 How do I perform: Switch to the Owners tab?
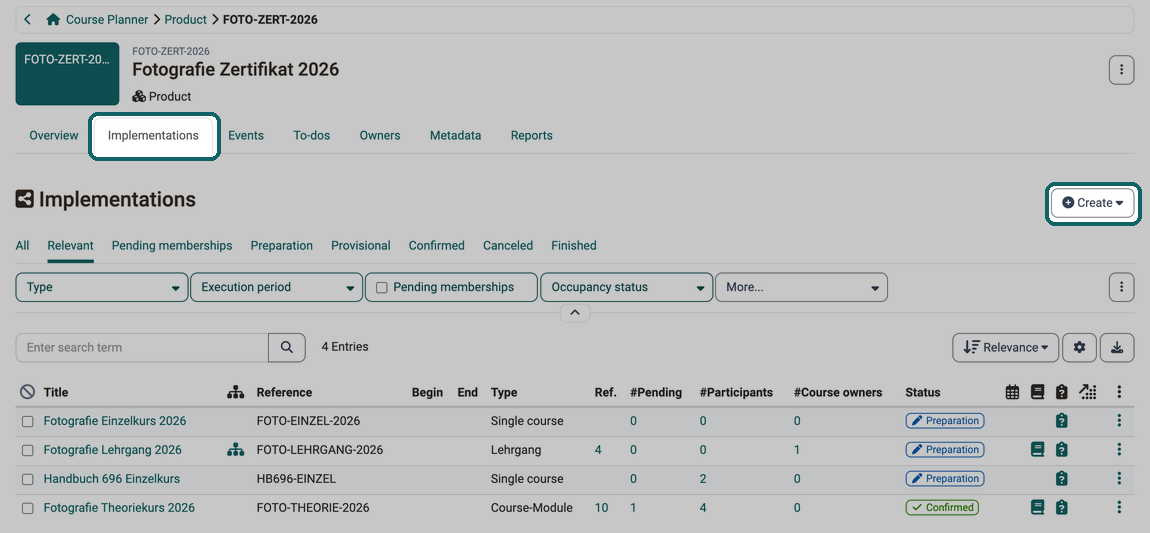pyautogui.click(x=380, y=136)
